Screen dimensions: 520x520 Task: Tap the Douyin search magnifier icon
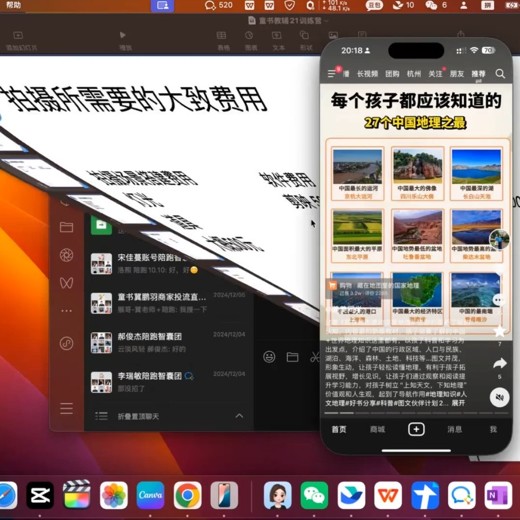(x=500, y=74)
